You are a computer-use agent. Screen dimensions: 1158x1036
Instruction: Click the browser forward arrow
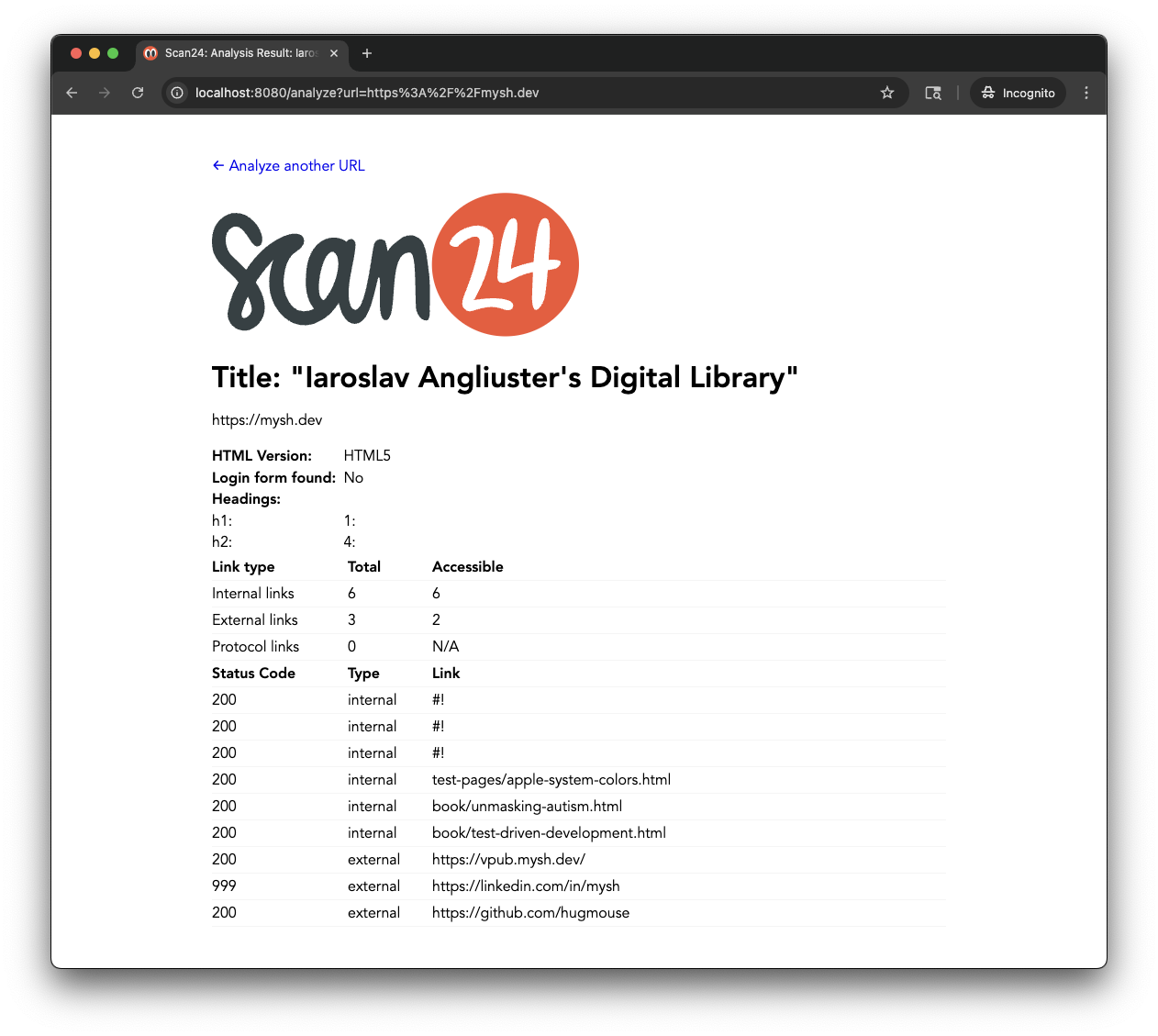click(105, 93)
